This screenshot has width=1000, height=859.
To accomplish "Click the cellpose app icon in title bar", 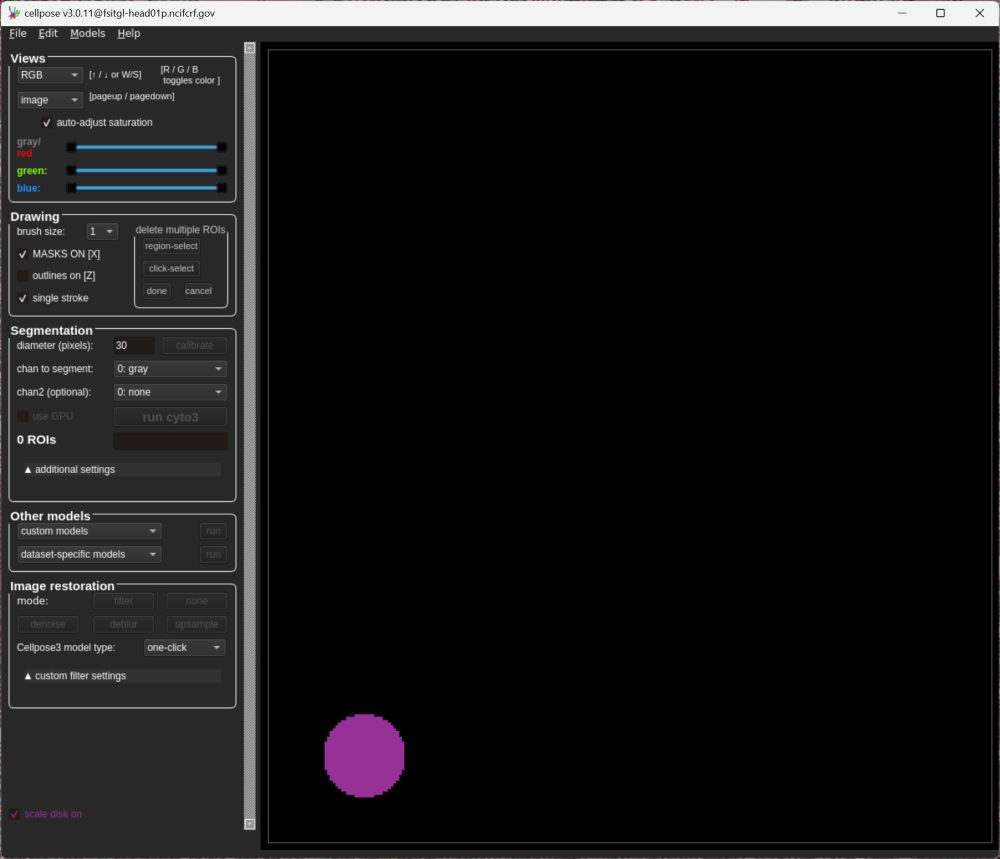I will point(13,13).
